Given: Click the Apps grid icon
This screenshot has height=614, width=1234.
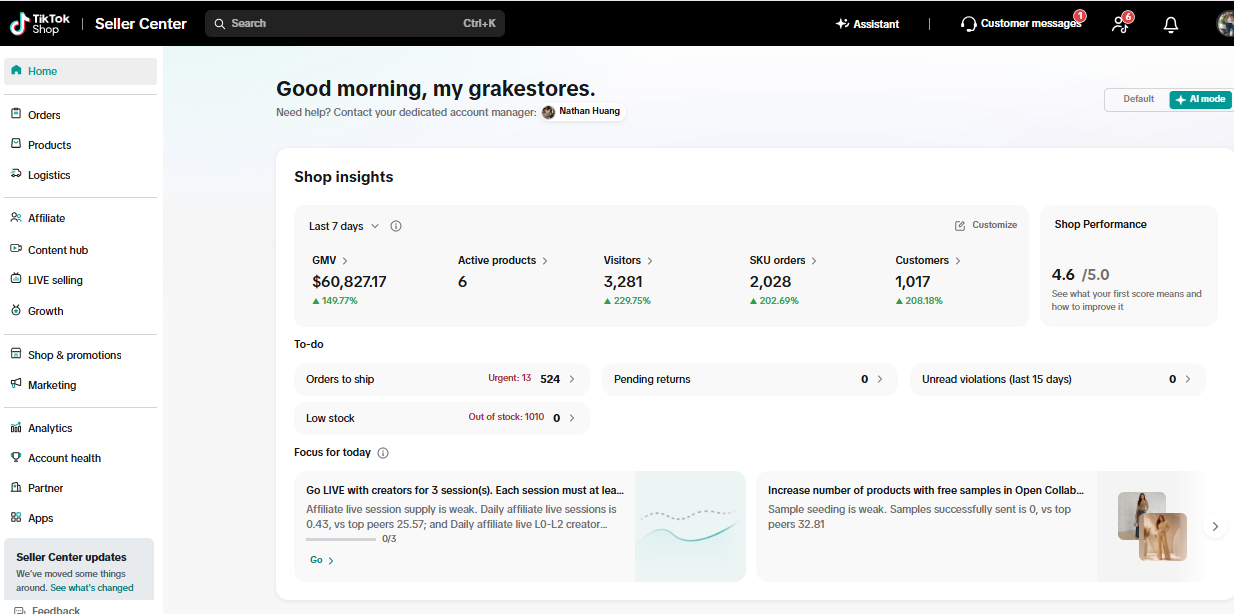Looking at the screenshot, I should click(16, 518).
